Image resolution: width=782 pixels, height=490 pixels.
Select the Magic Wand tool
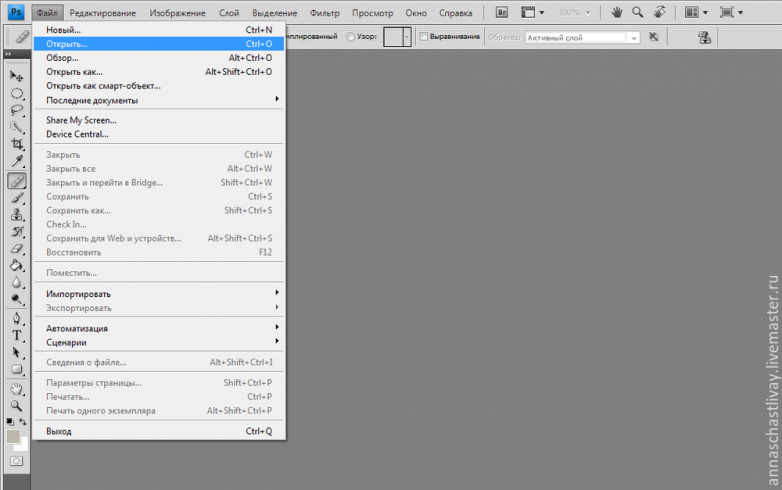tap(16, 127)
